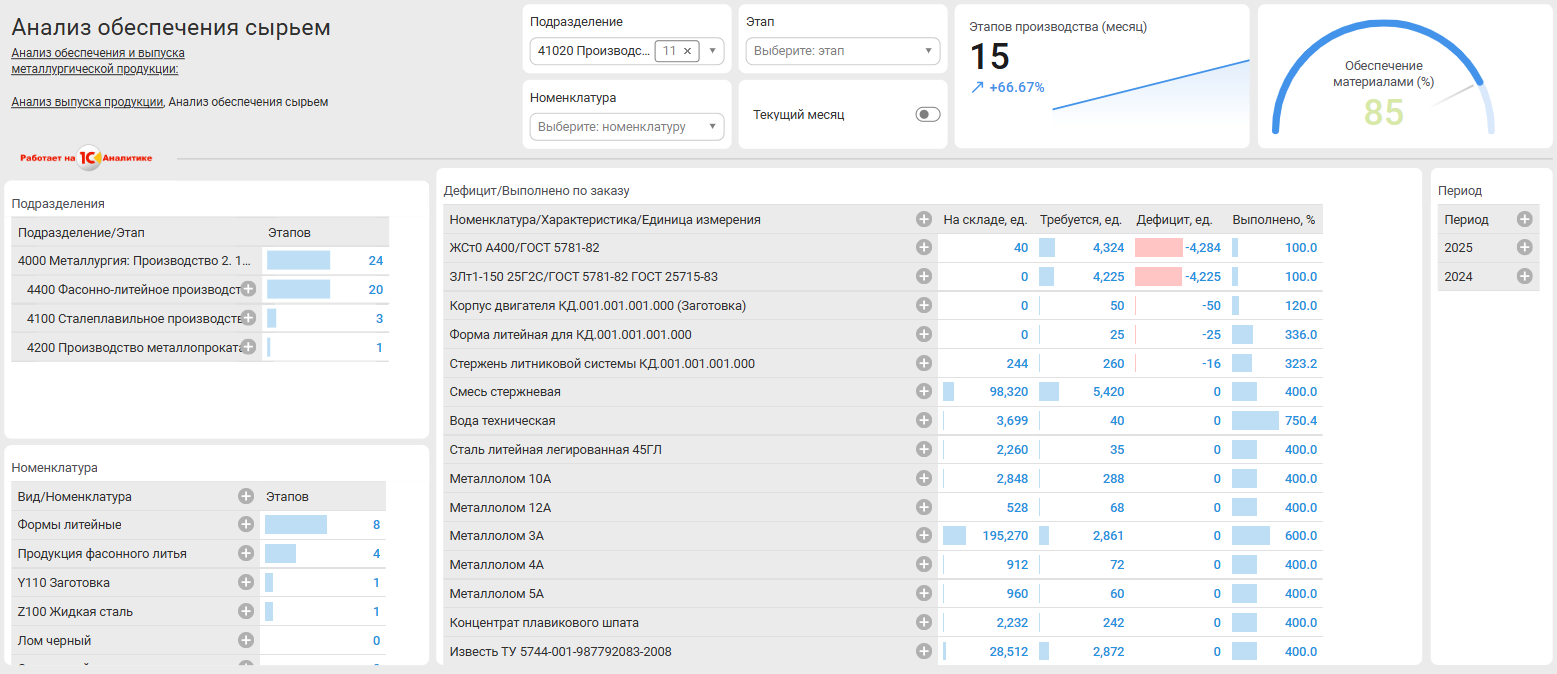Click the Выполнено, % column header
Viewport: 1557px width, 674px height.
coord(1273,220)
